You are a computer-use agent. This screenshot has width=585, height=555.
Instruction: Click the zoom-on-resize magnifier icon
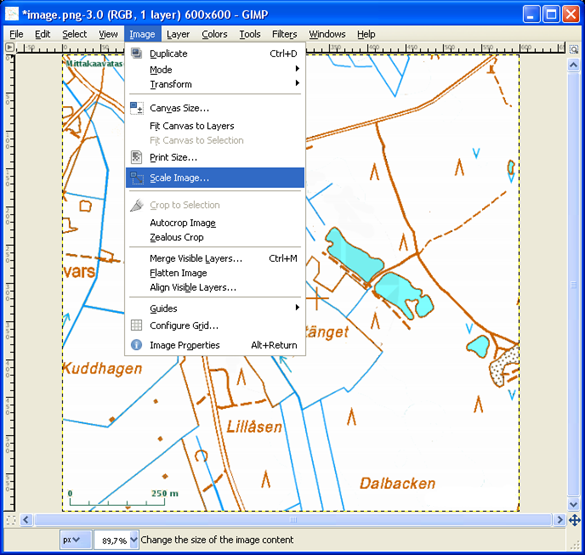pyautogui.click(x=574, y=49)
